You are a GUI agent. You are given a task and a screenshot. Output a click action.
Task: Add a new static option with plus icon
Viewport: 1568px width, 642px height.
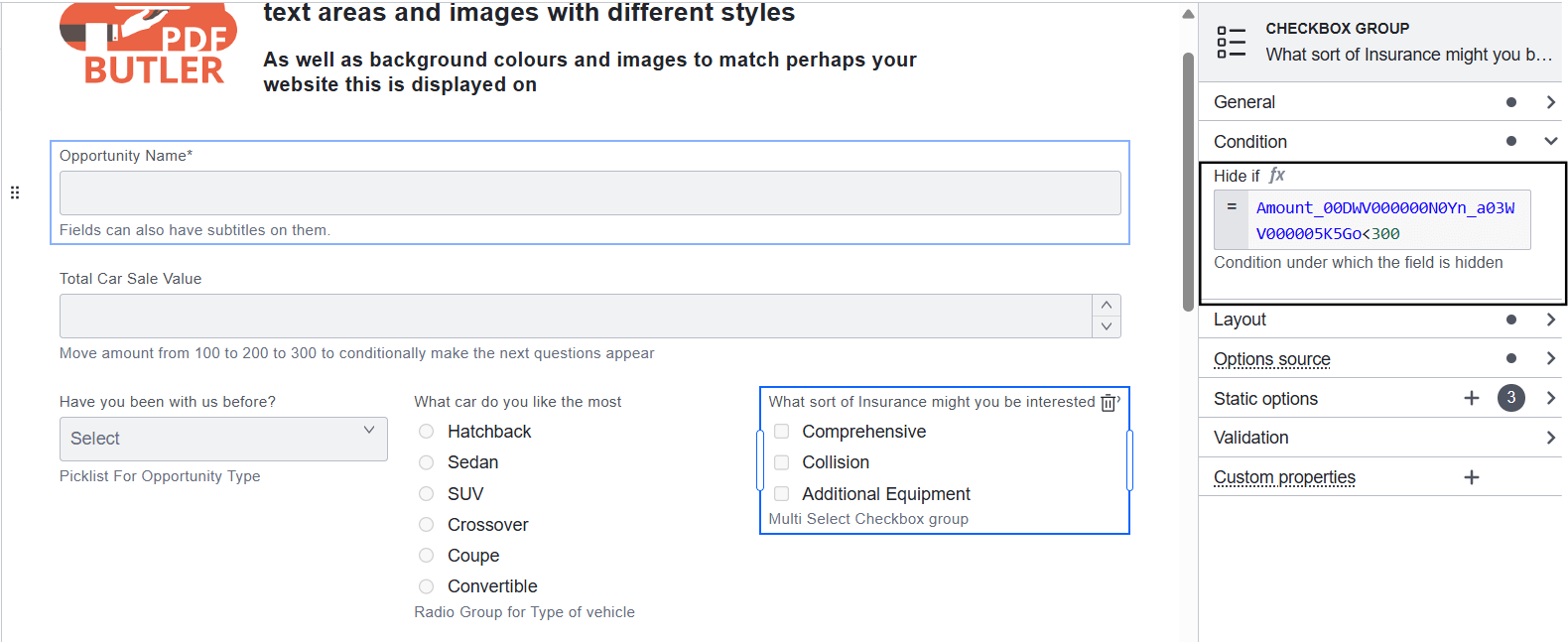[x=1471, y=398]
